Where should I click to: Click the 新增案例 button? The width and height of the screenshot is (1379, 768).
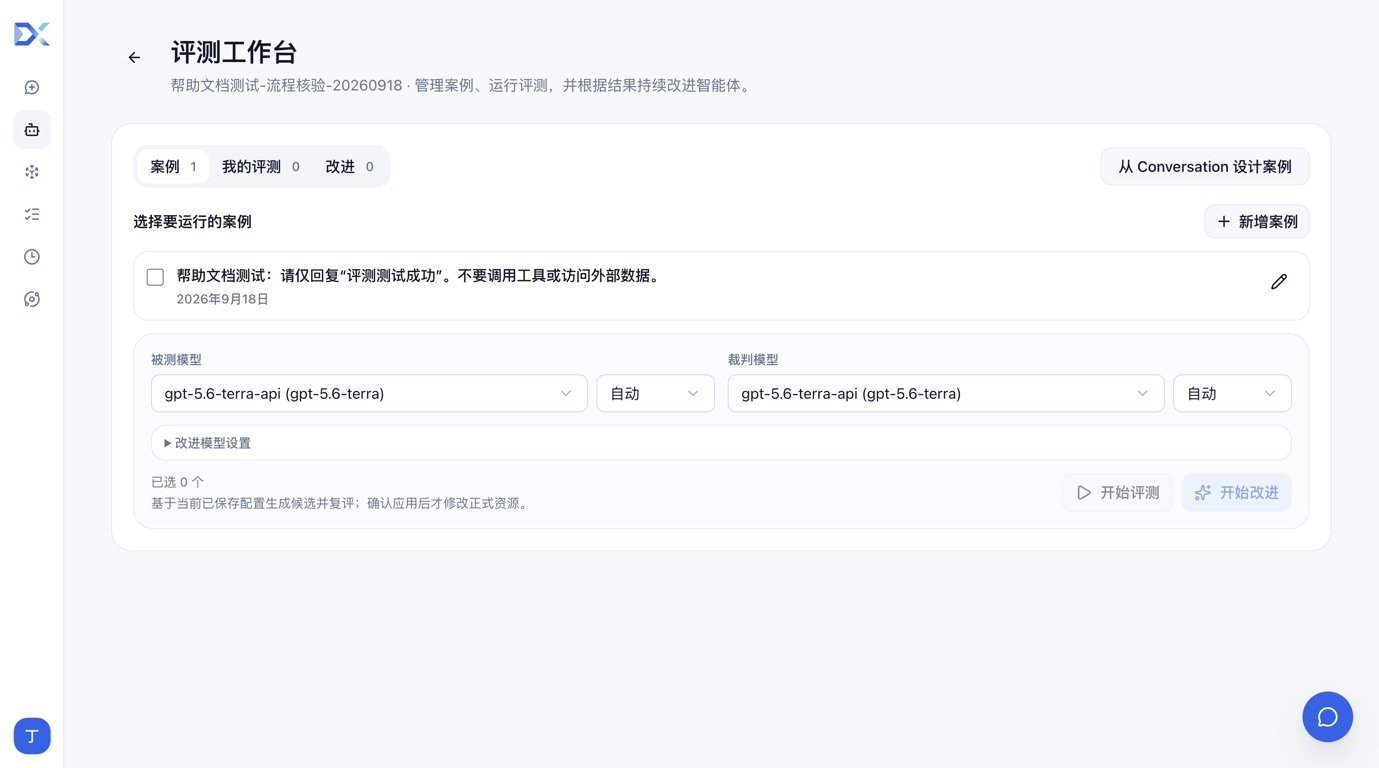pos(1257,222)
